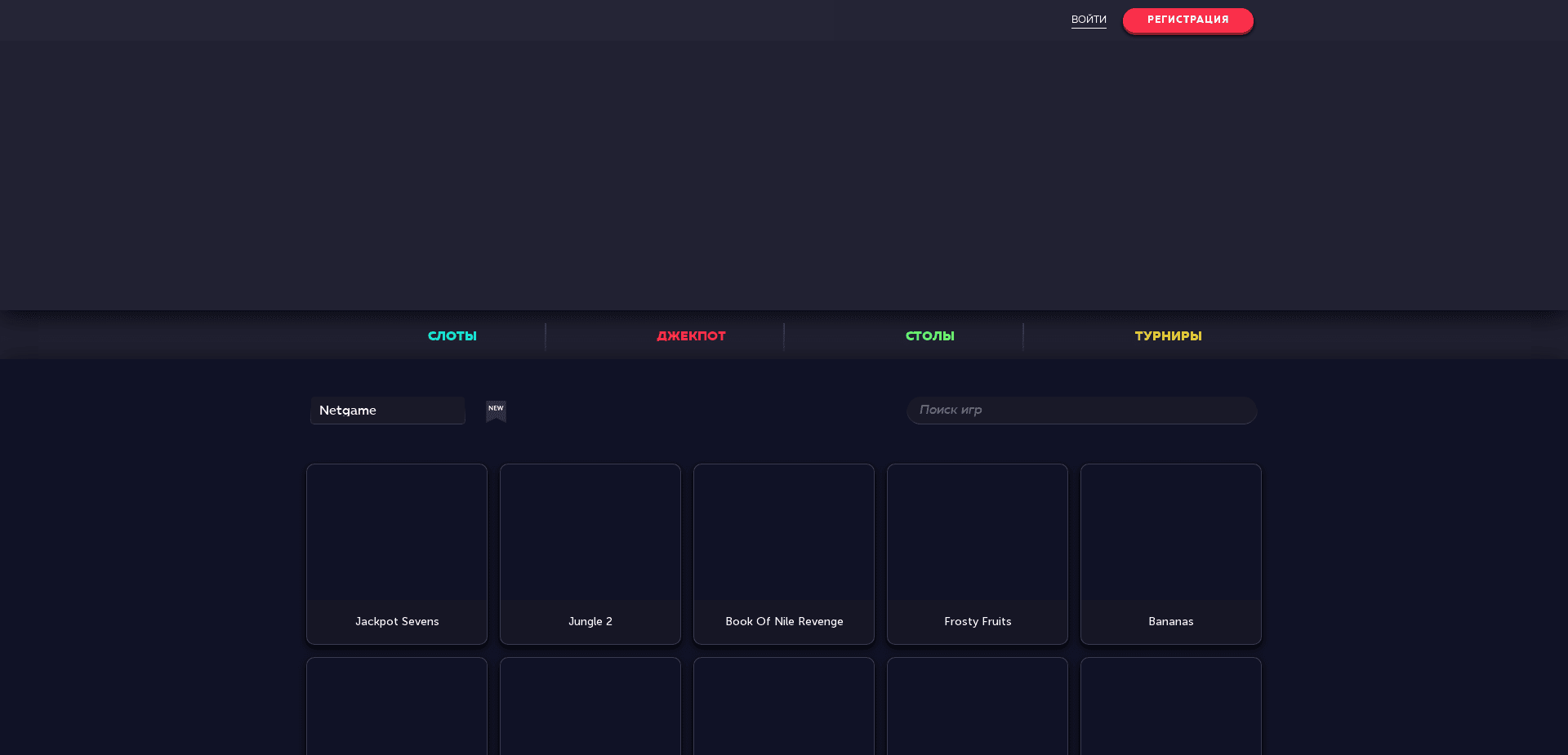1568x755 pixels.
Task: Click the ВОЙТИ login link
Action: pyautogui.click(x=1088, y=20)
